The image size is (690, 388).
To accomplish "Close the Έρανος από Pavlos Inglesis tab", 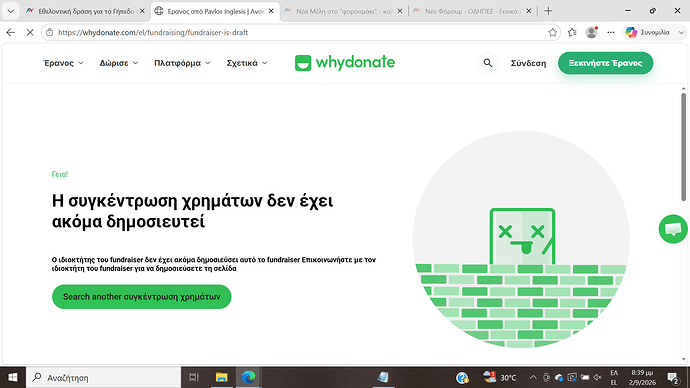I will click(271, 11).
